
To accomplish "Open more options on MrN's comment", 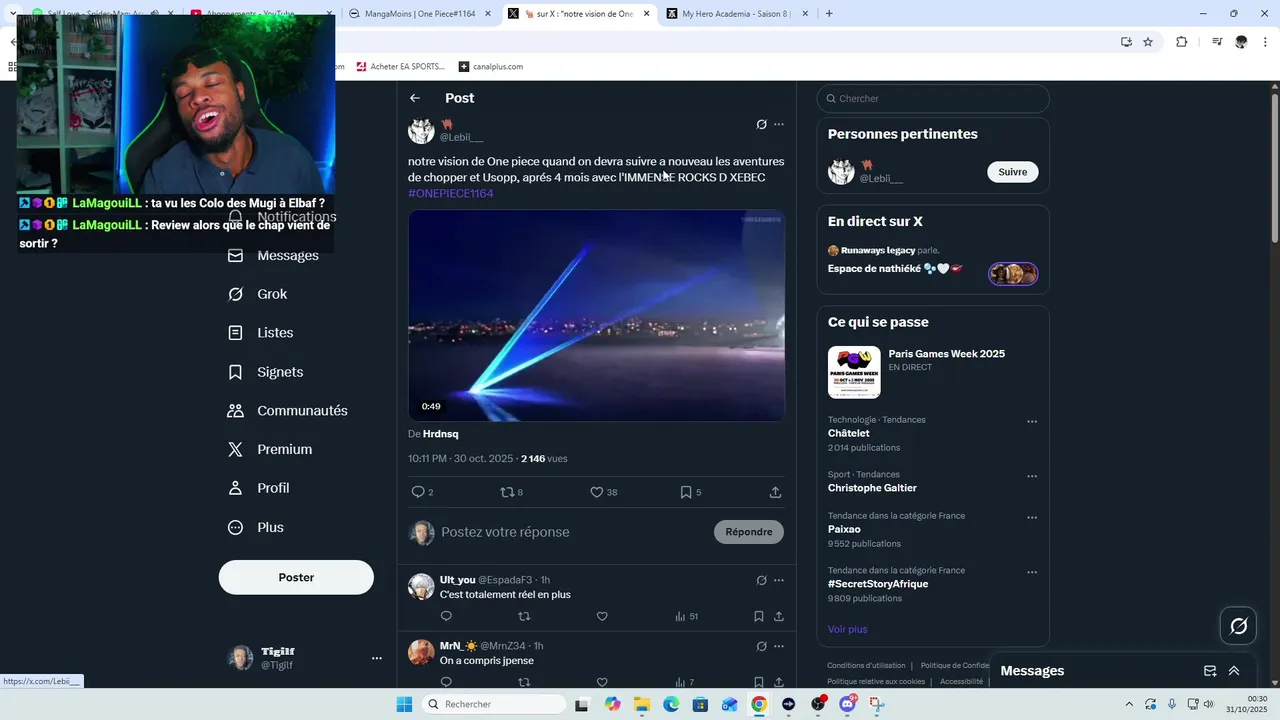I will pos(779,646).
